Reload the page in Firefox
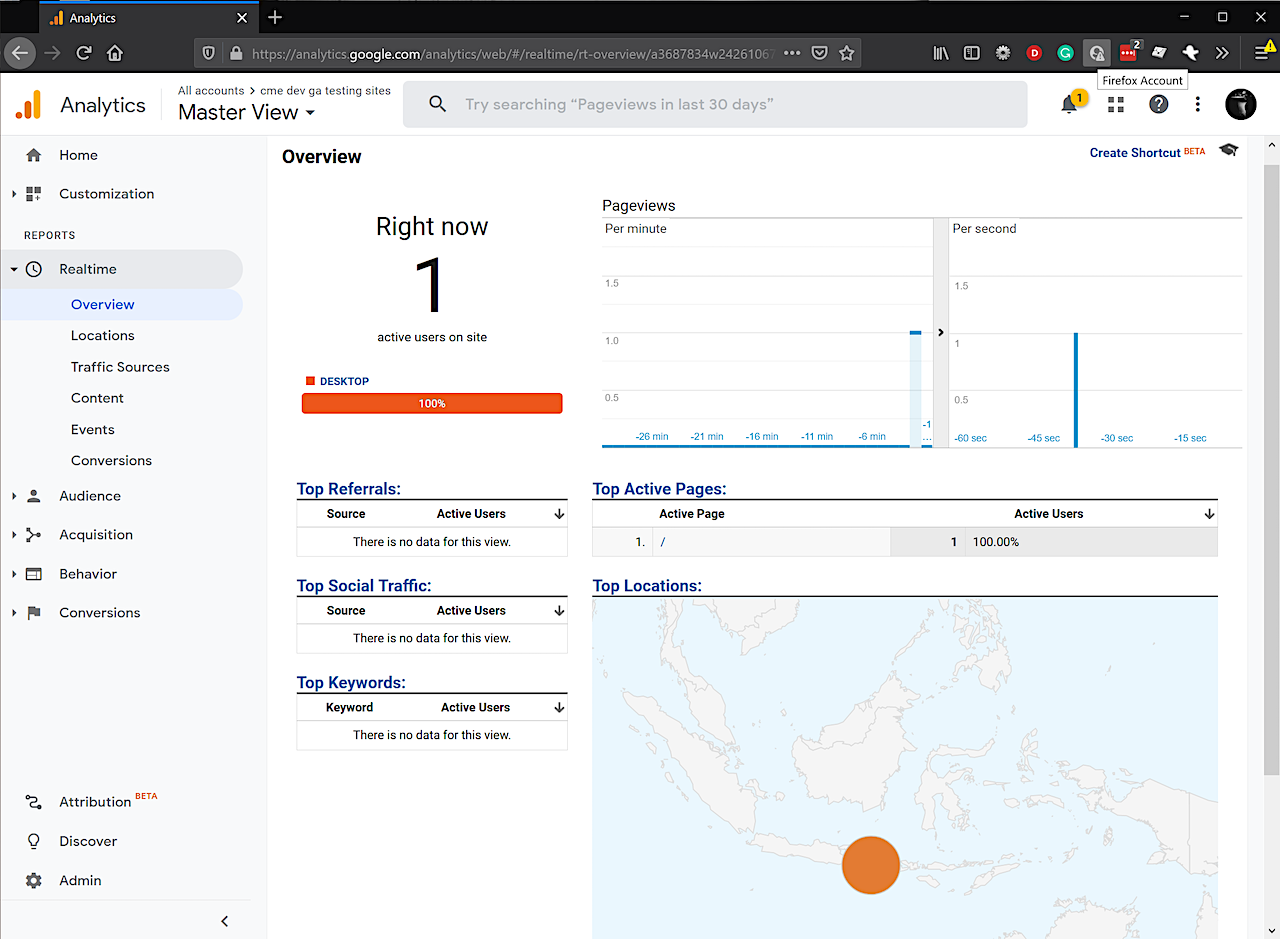Image resolution: width=1280 pixels, height=939 pixels. point(84,53)
